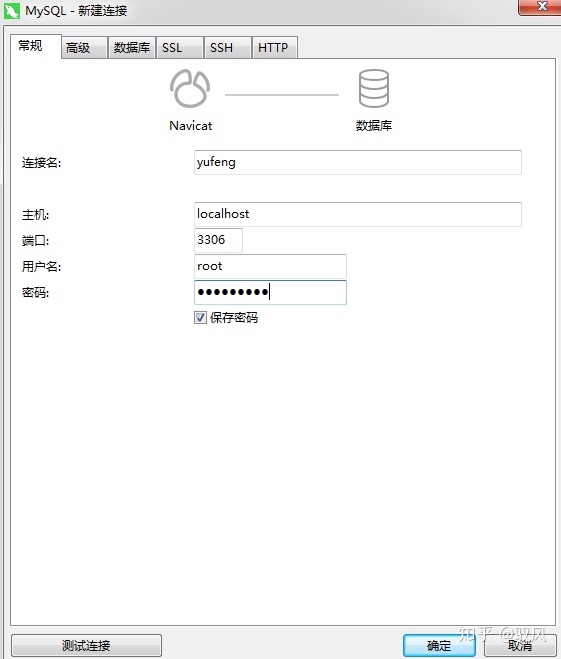
Task: Click the 主机 field with localhost
Action: (x=358, y=214)
